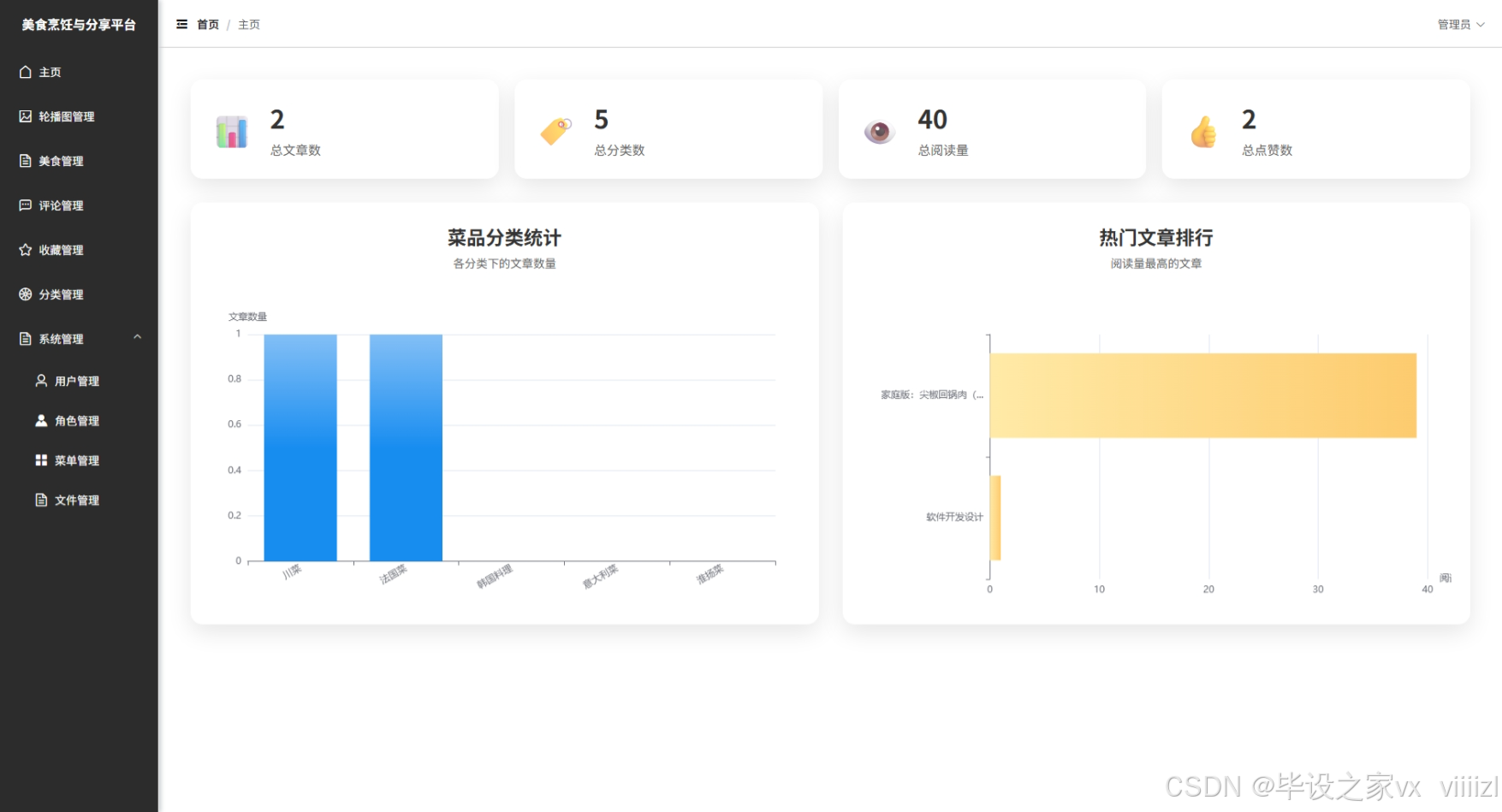Click the file icon next to 文件管理

tap(41, 500)
